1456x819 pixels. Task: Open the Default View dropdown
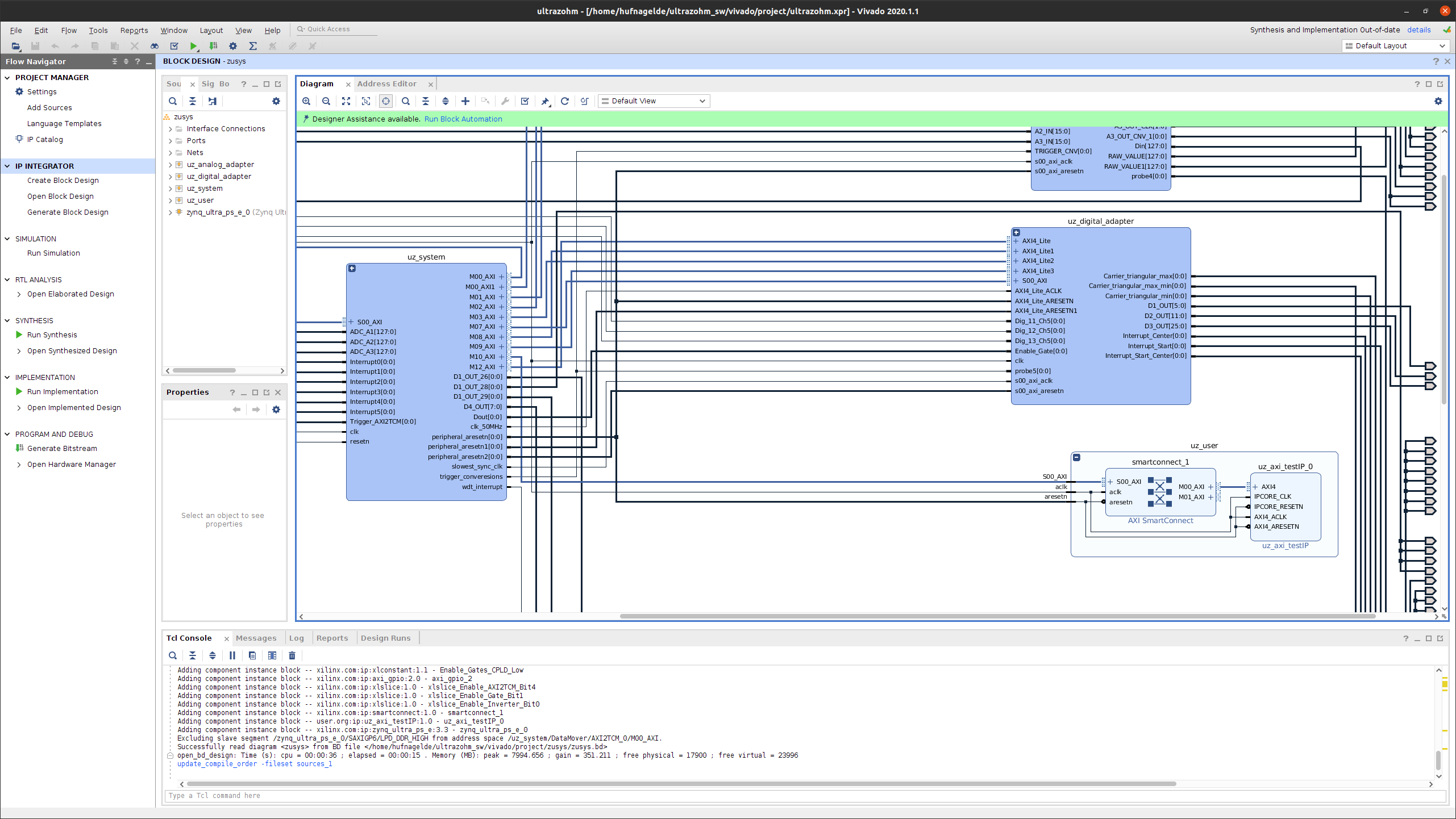pyautogui.click(x=654, y=101)
